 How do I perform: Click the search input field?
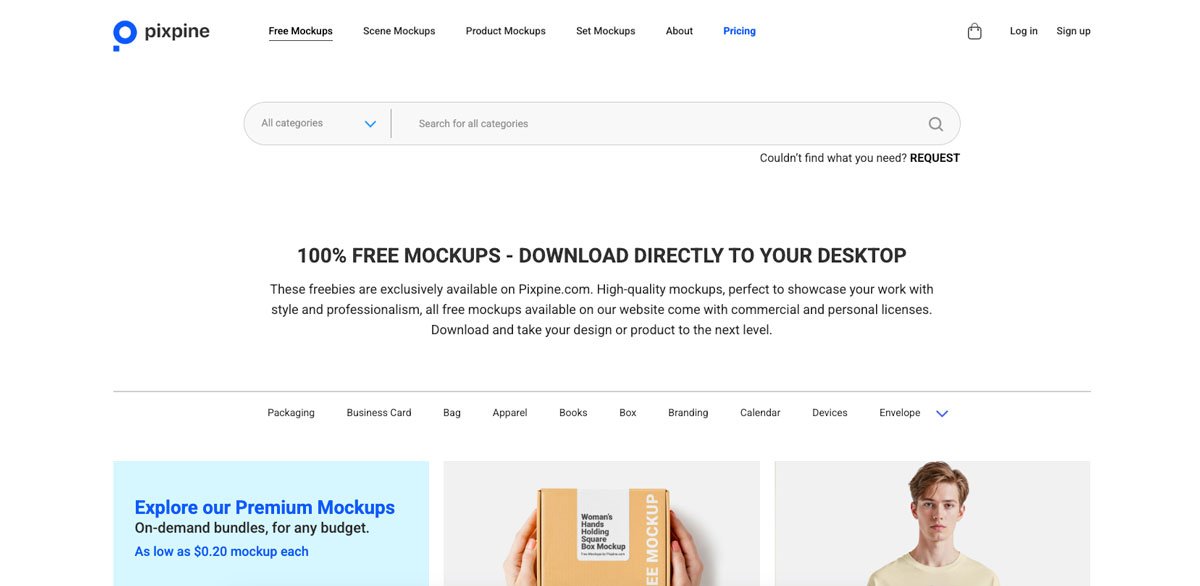(600, 123)
